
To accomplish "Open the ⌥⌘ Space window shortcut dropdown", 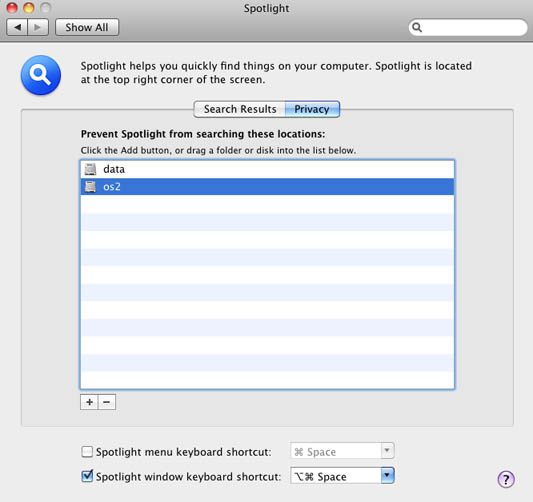I will tap(342, 476).
